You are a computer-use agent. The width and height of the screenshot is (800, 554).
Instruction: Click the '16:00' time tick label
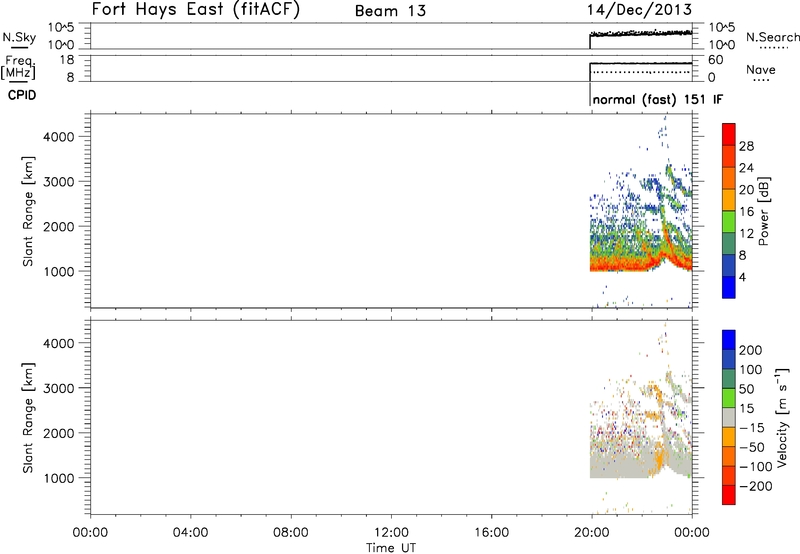(491, 533)
